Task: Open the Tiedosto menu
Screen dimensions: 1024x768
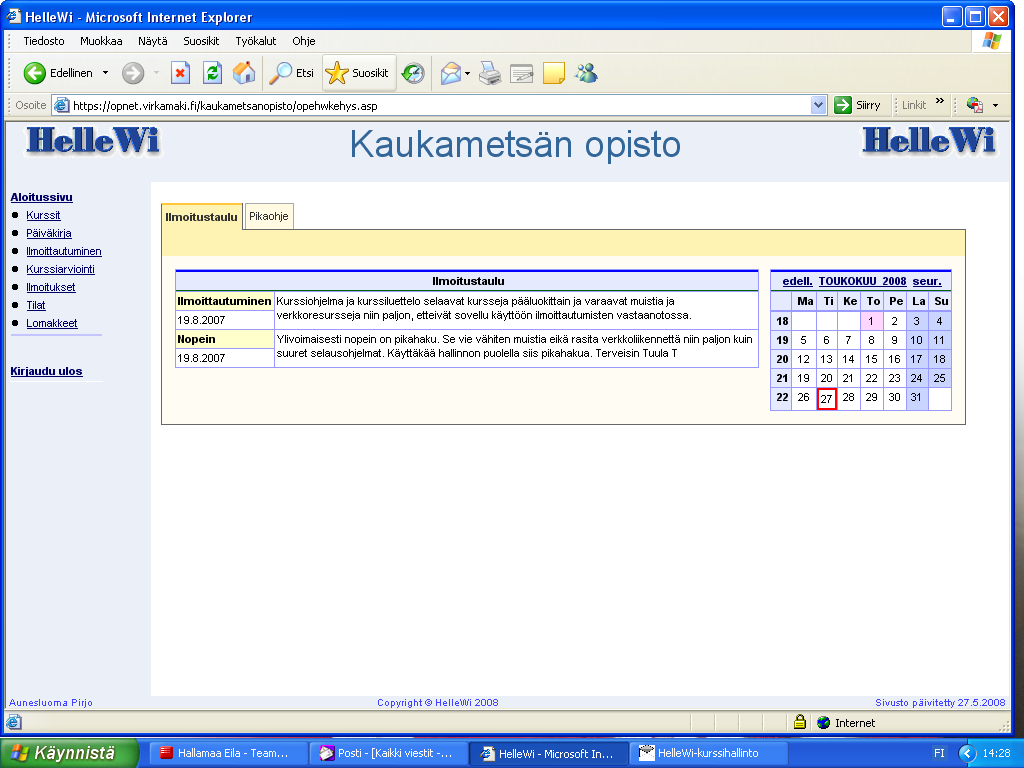Action: 44,41
